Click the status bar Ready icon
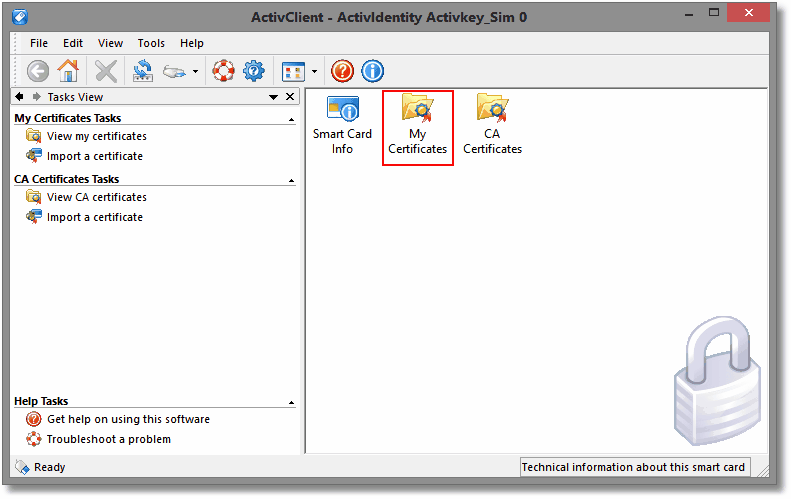The height and width of the screenshot is (499, 791). (22, 467)
